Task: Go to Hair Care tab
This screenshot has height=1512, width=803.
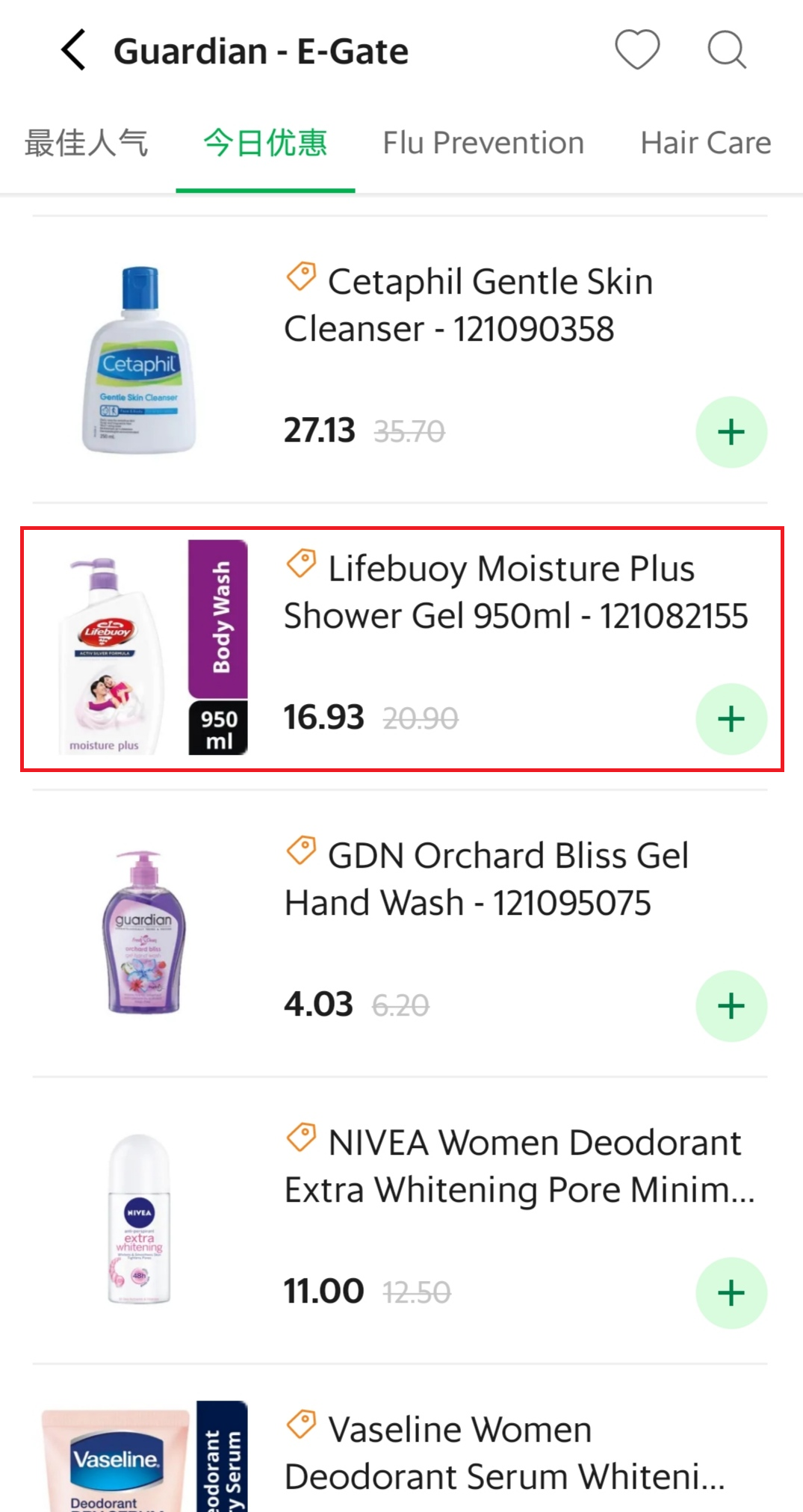Action: pyautogui.click(x=705, y=143)
